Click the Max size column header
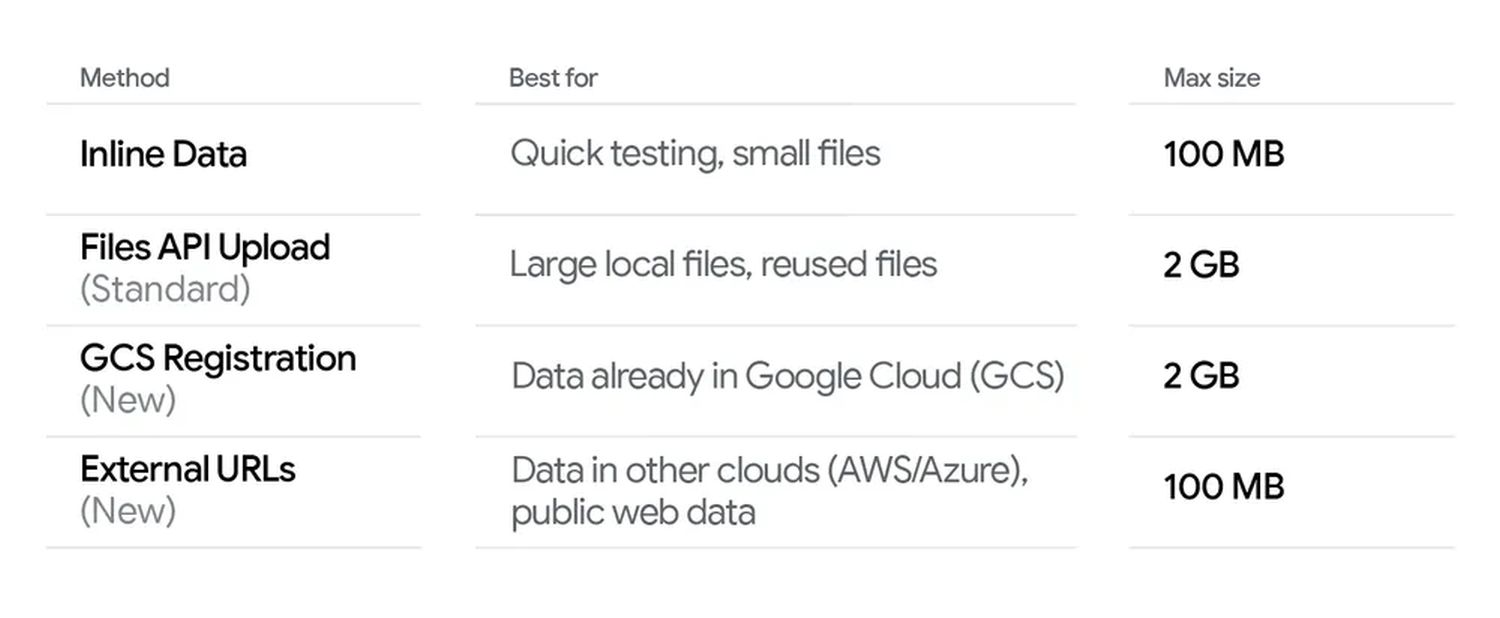This screenshot has height=618, width=1500. (1211, 78)
